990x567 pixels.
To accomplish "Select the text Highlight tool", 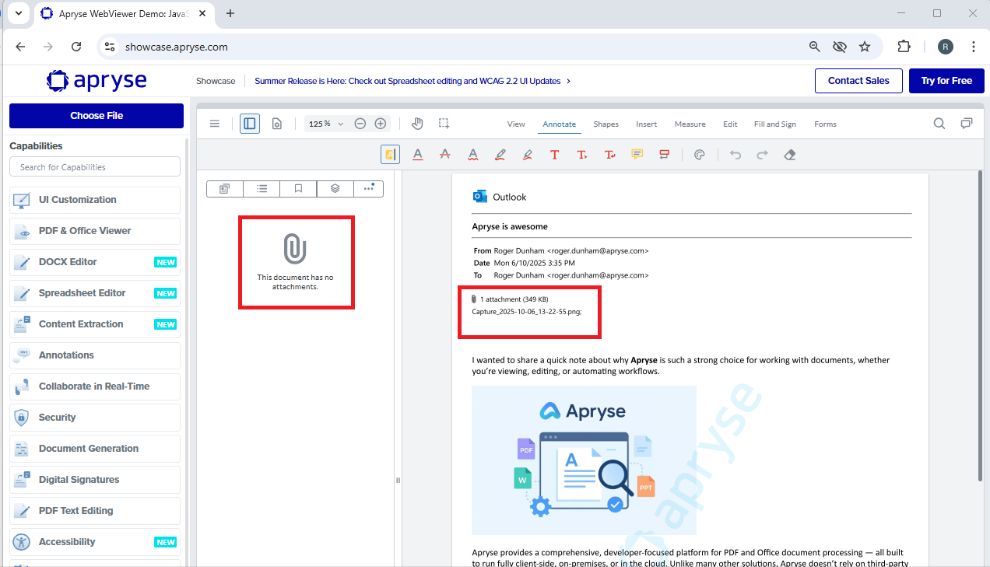I will click(390, 155).
